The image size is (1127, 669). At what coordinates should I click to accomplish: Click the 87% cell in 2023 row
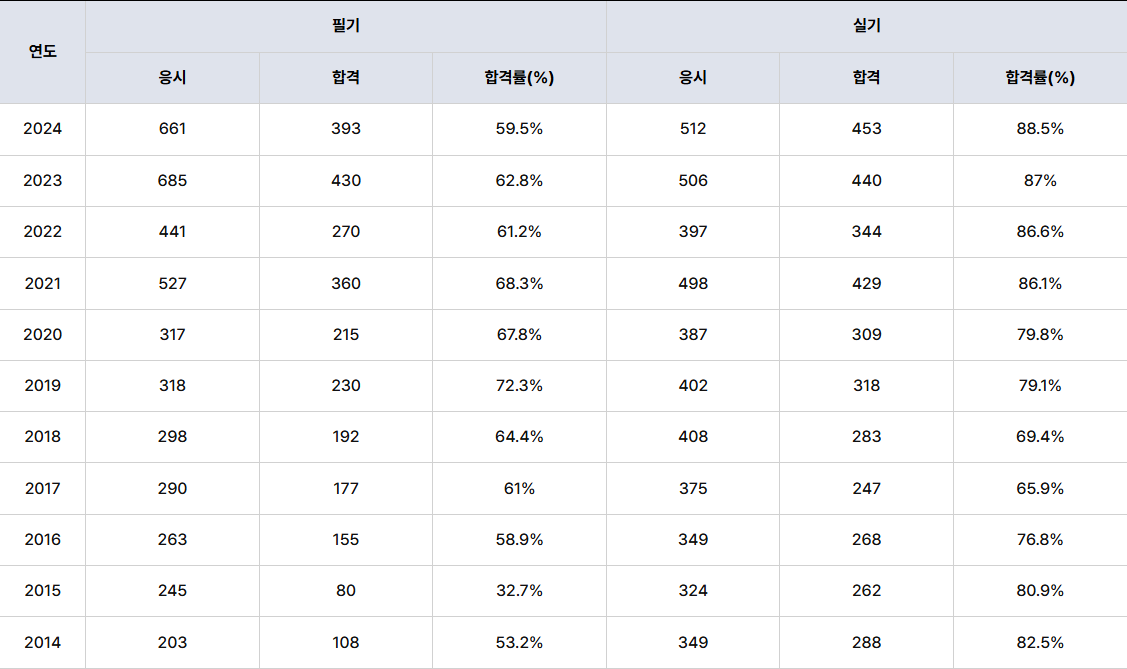(1040, 181)
